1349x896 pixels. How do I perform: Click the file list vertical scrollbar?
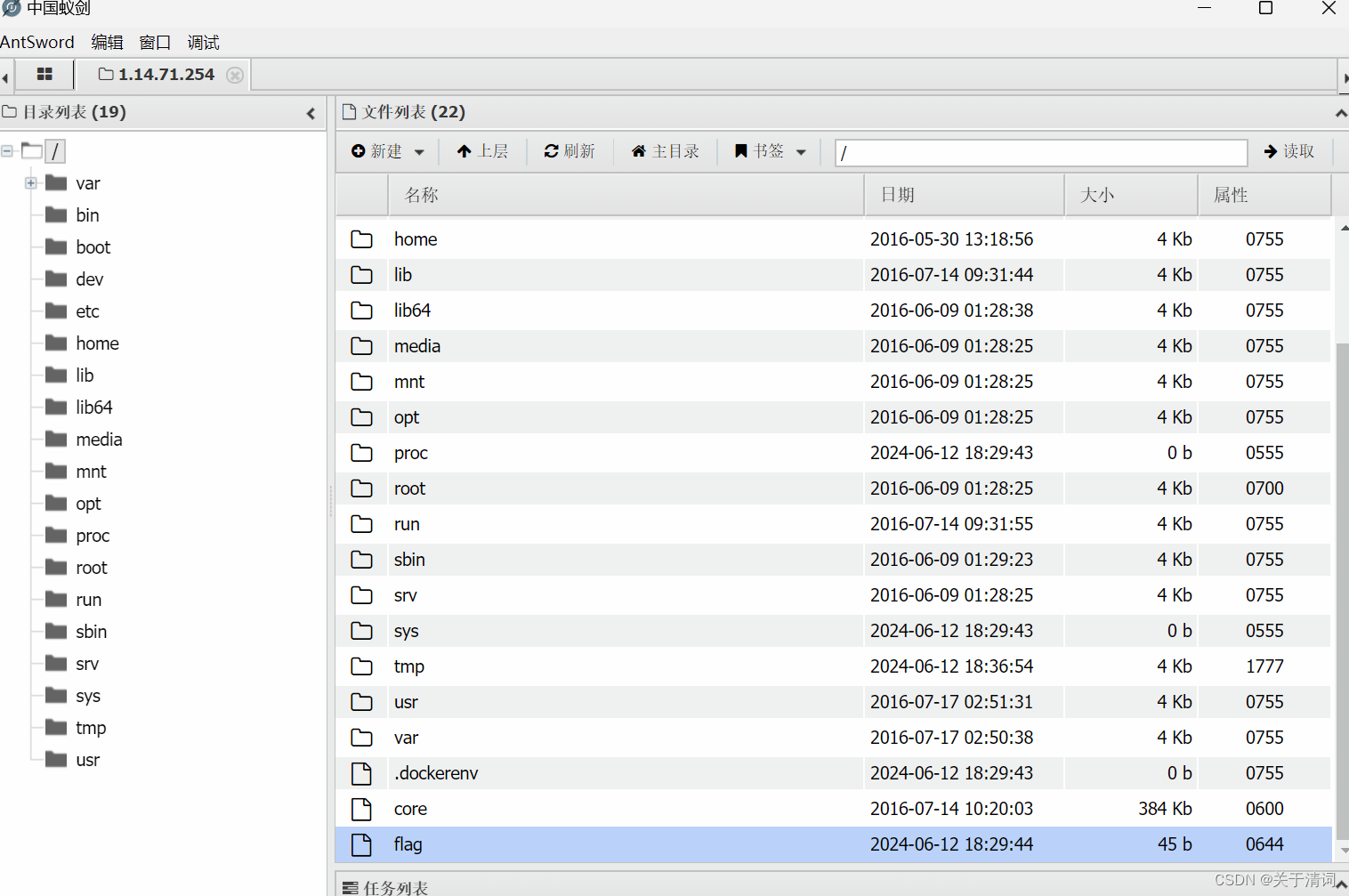coord(1342,591)
